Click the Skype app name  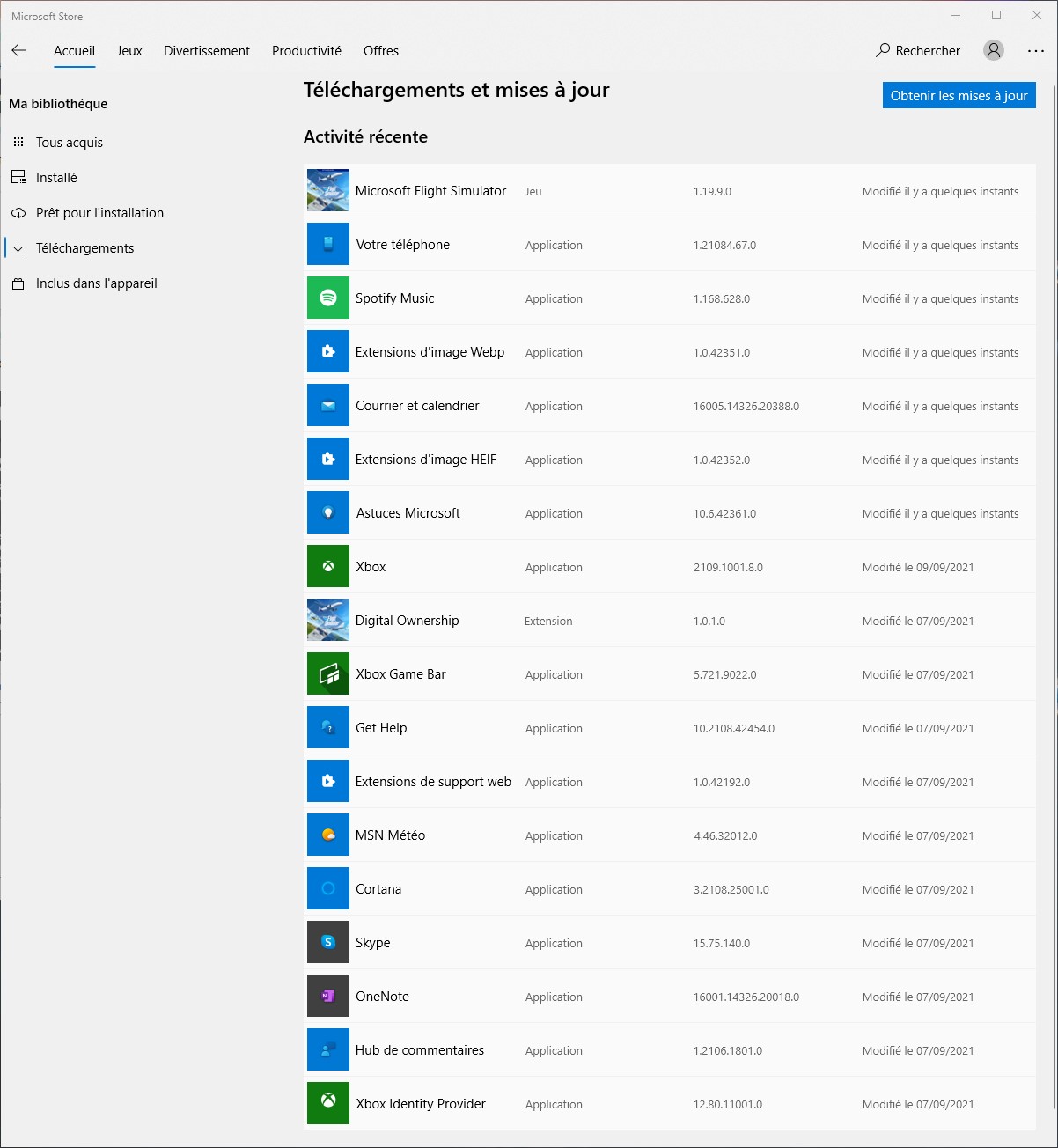coord(372,942)
